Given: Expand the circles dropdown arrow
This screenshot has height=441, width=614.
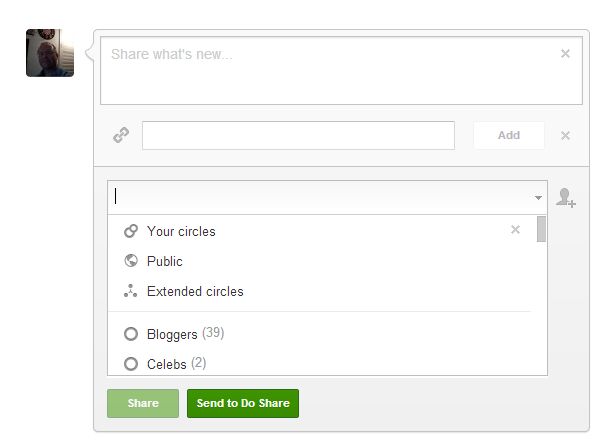Looking at the screenshot, I should pos(538,198).
